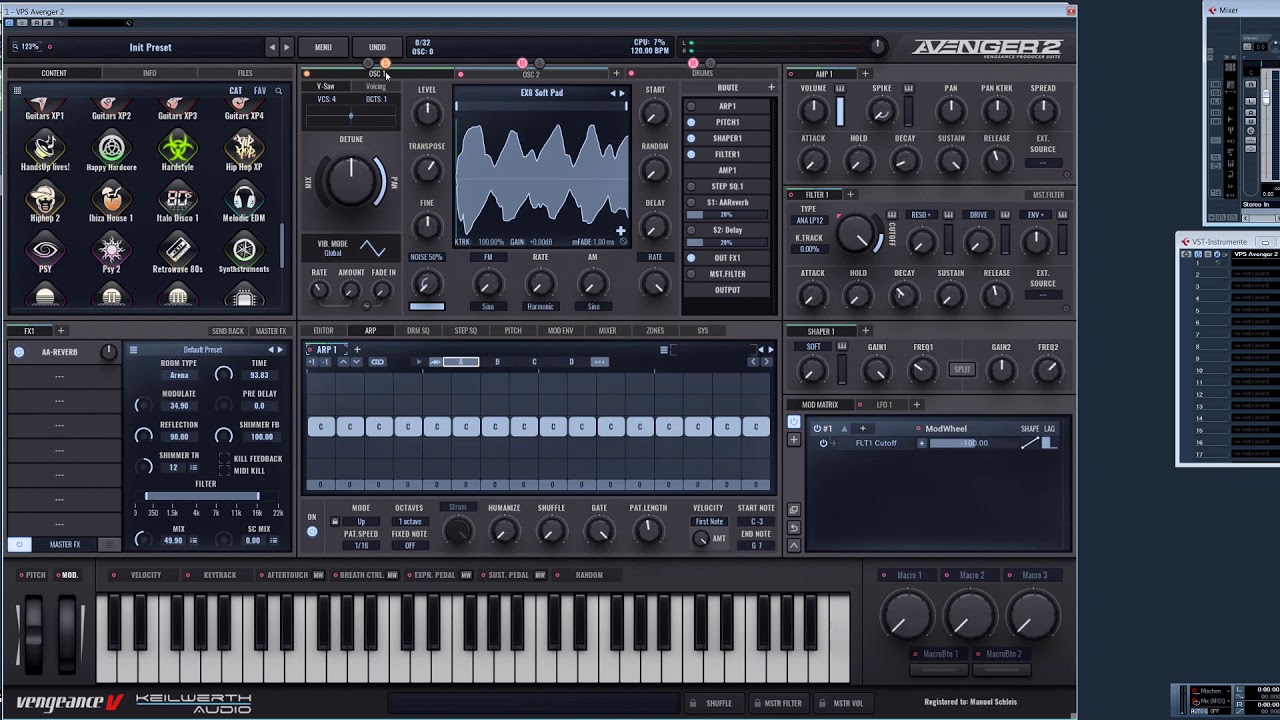Toggle the SHAPER1 route enable dot
The width and height of the screenshot is (1280, 720).
tap(691, 138)
